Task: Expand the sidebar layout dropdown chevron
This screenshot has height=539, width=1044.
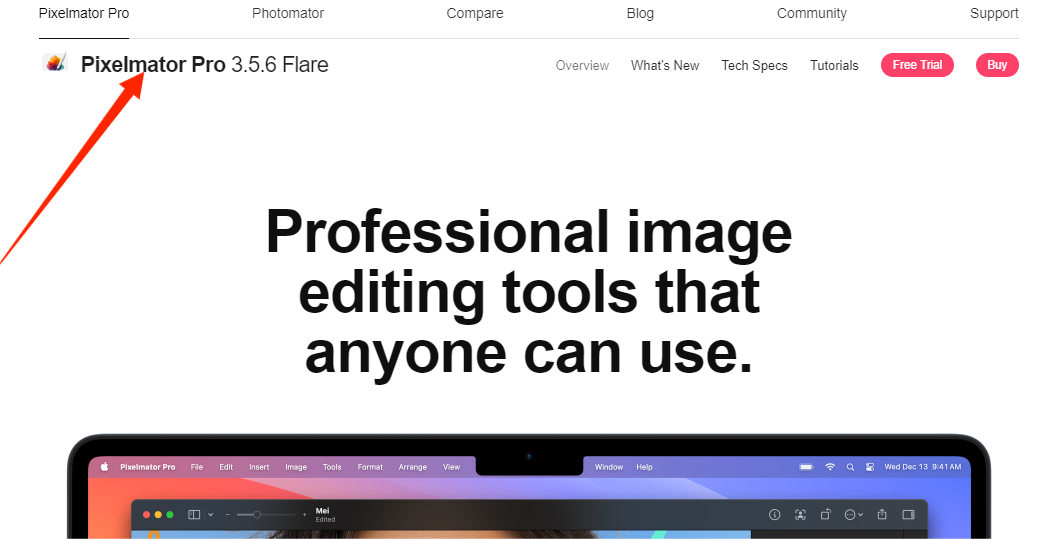Action: [x=210, y=514]
